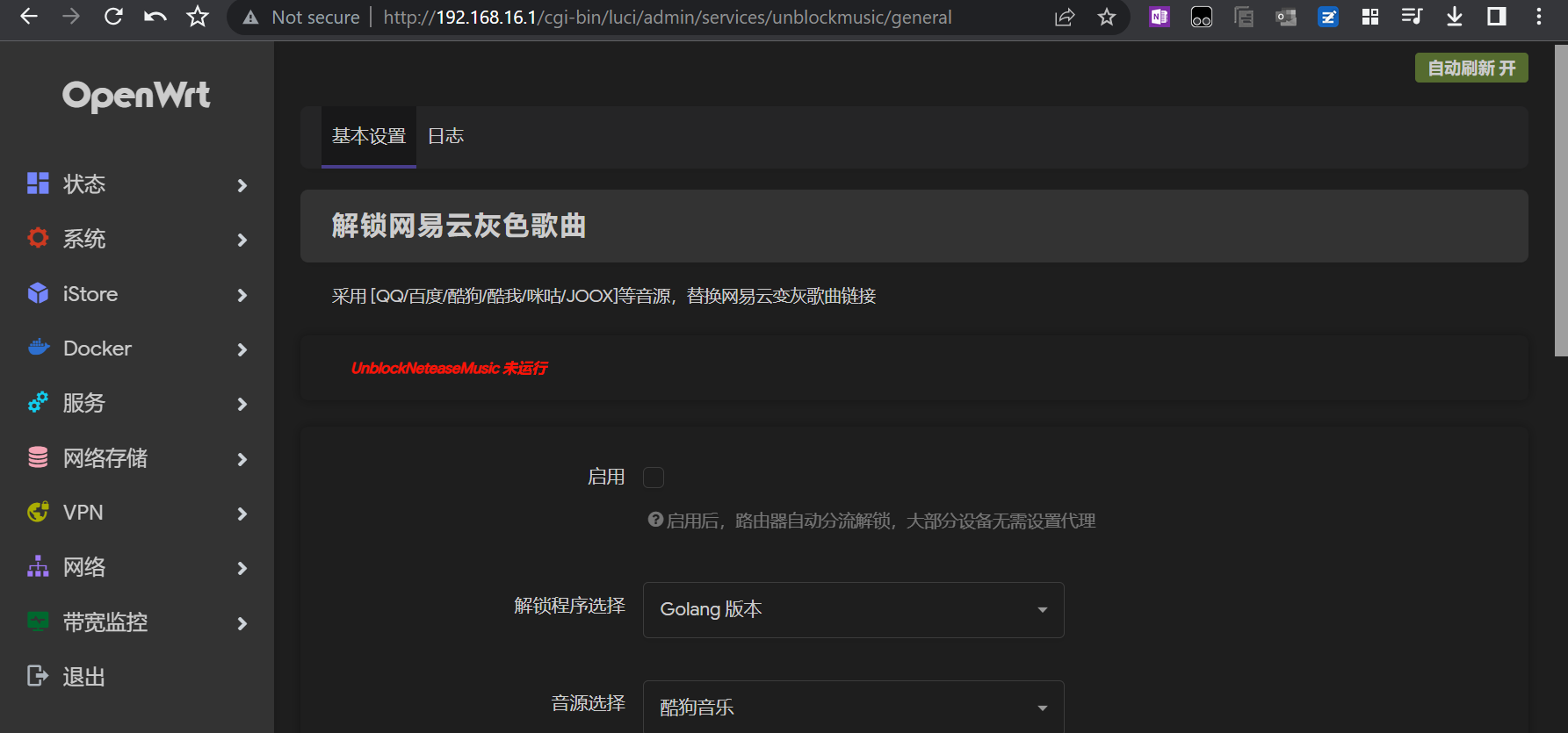Bookmark the page with the address bar star
Screen dimensions: 1568x733
[1107, 18]
